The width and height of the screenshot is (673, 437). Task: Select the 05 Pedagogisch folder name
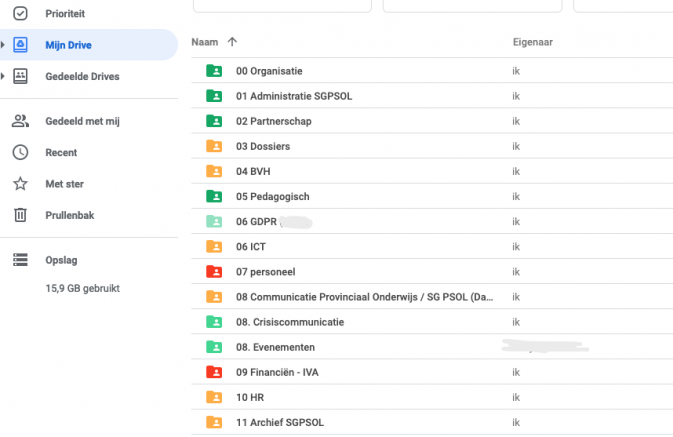click(x=273, y=196)
